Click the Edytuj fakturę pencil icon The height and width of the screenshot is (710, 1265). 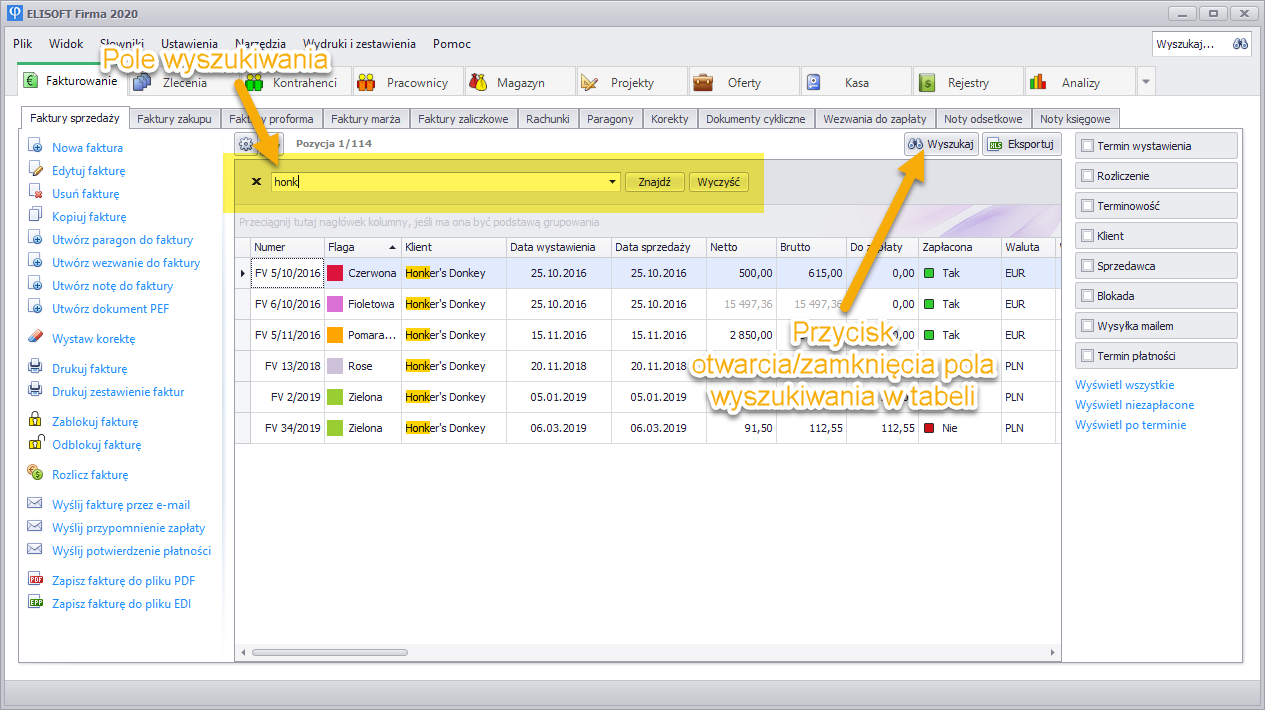[x=35, y=170]
